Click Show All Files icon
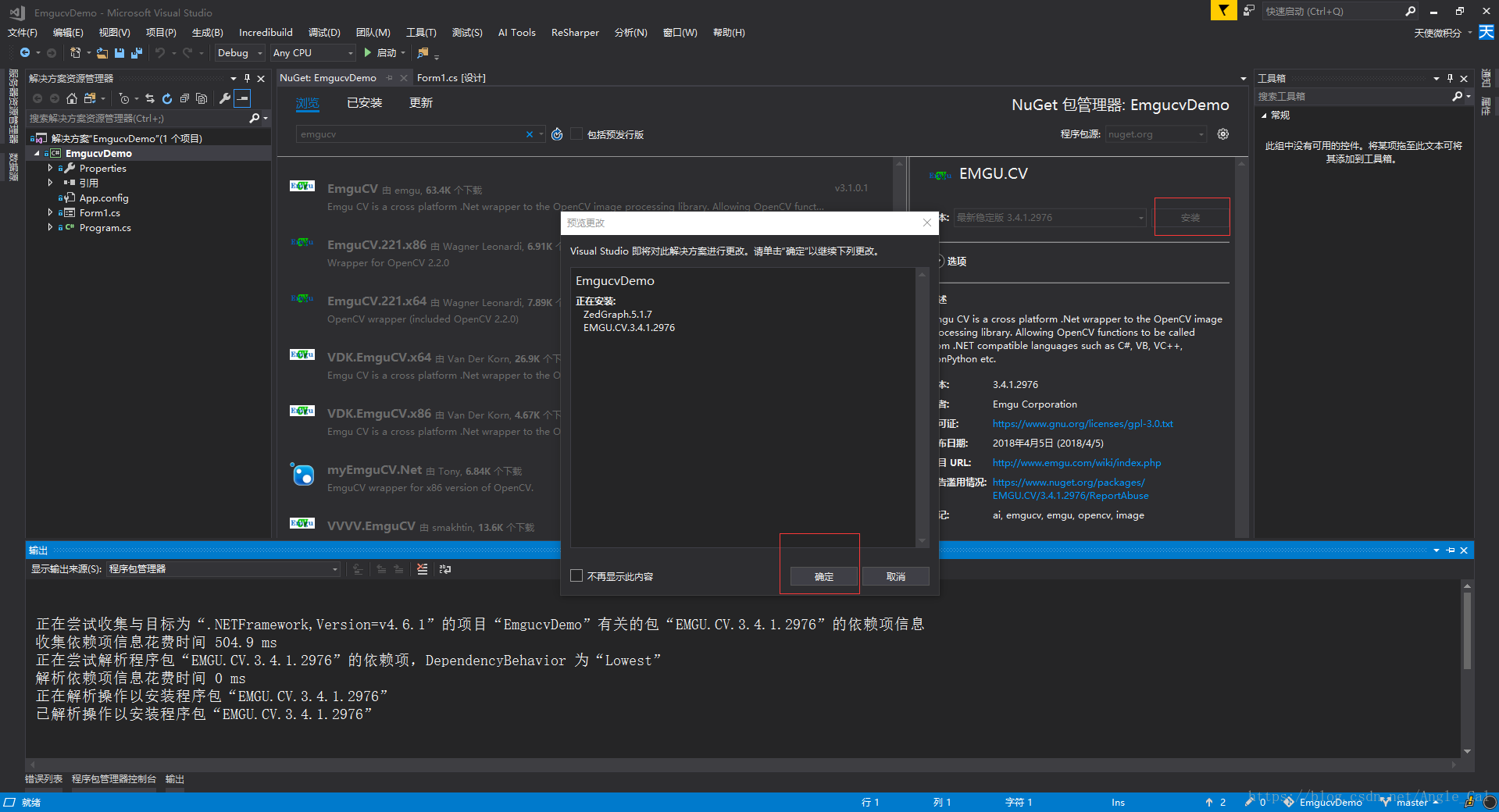 [202, 98]
